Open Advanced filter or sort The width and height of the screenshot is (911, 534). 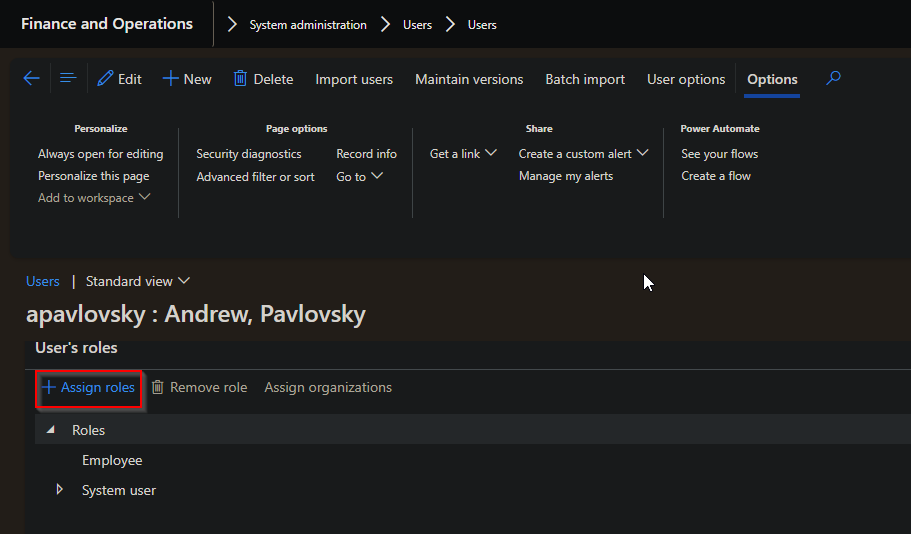255,177
